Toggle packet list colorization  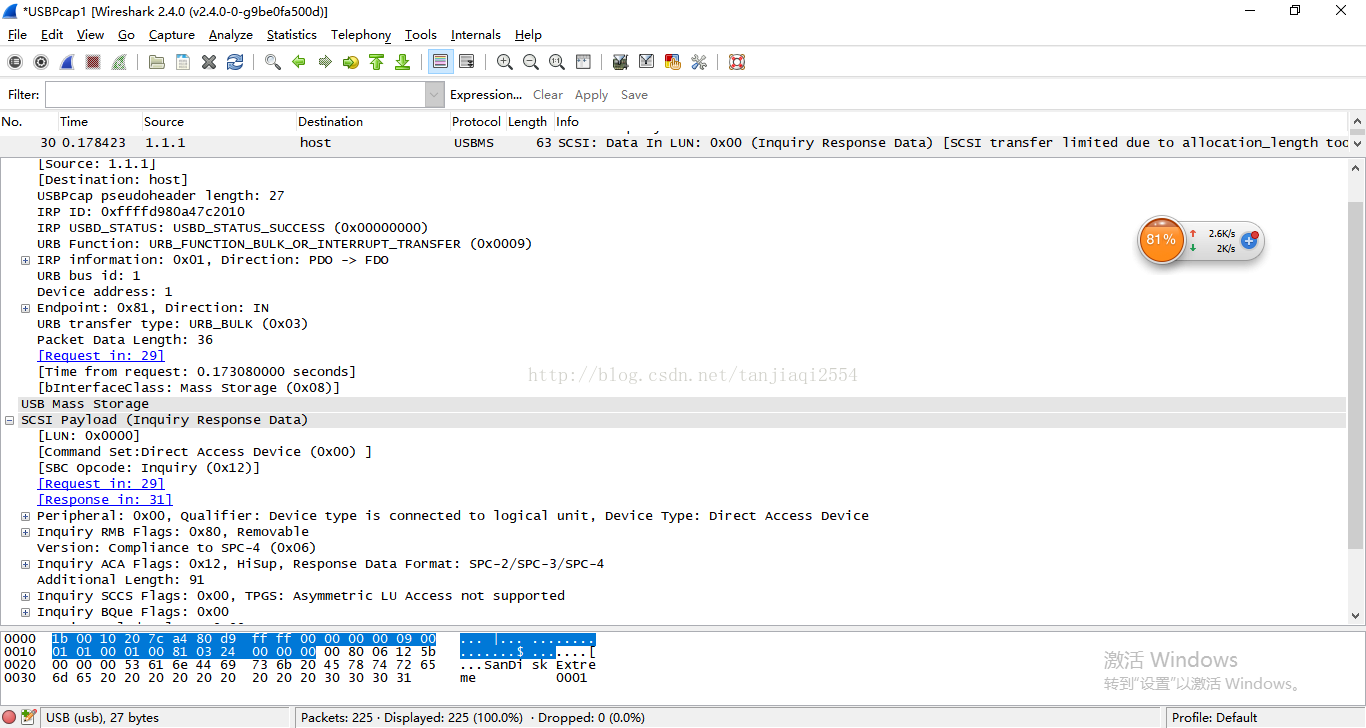440,62
